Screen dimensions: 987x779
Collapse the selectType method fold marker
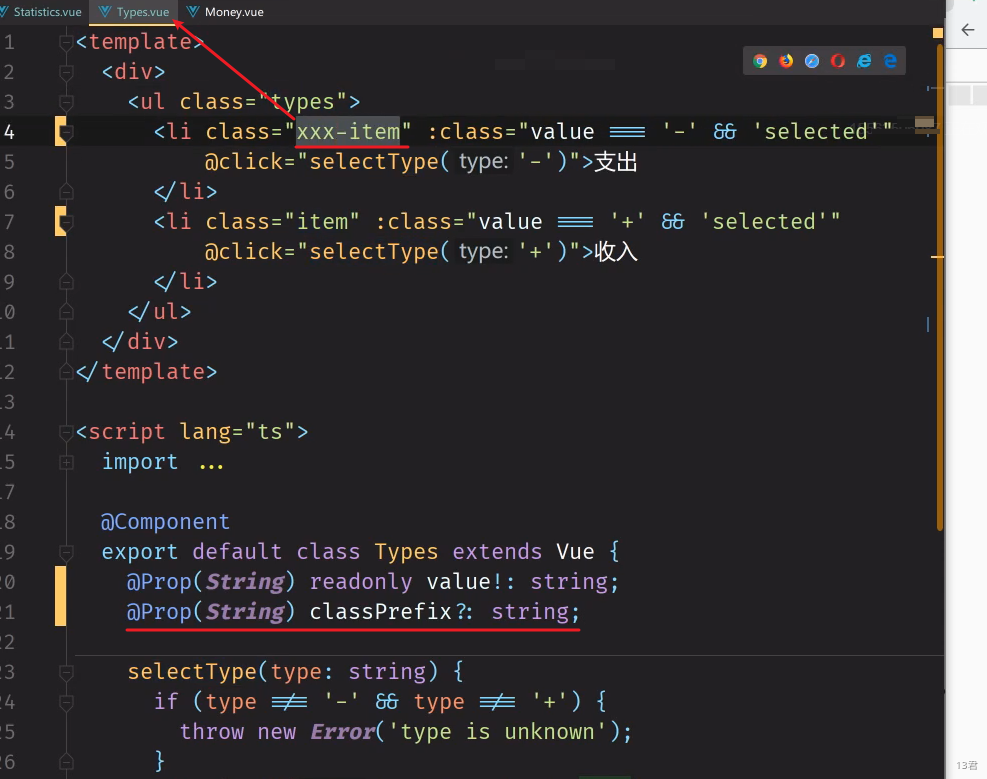(x=66, y=672)
